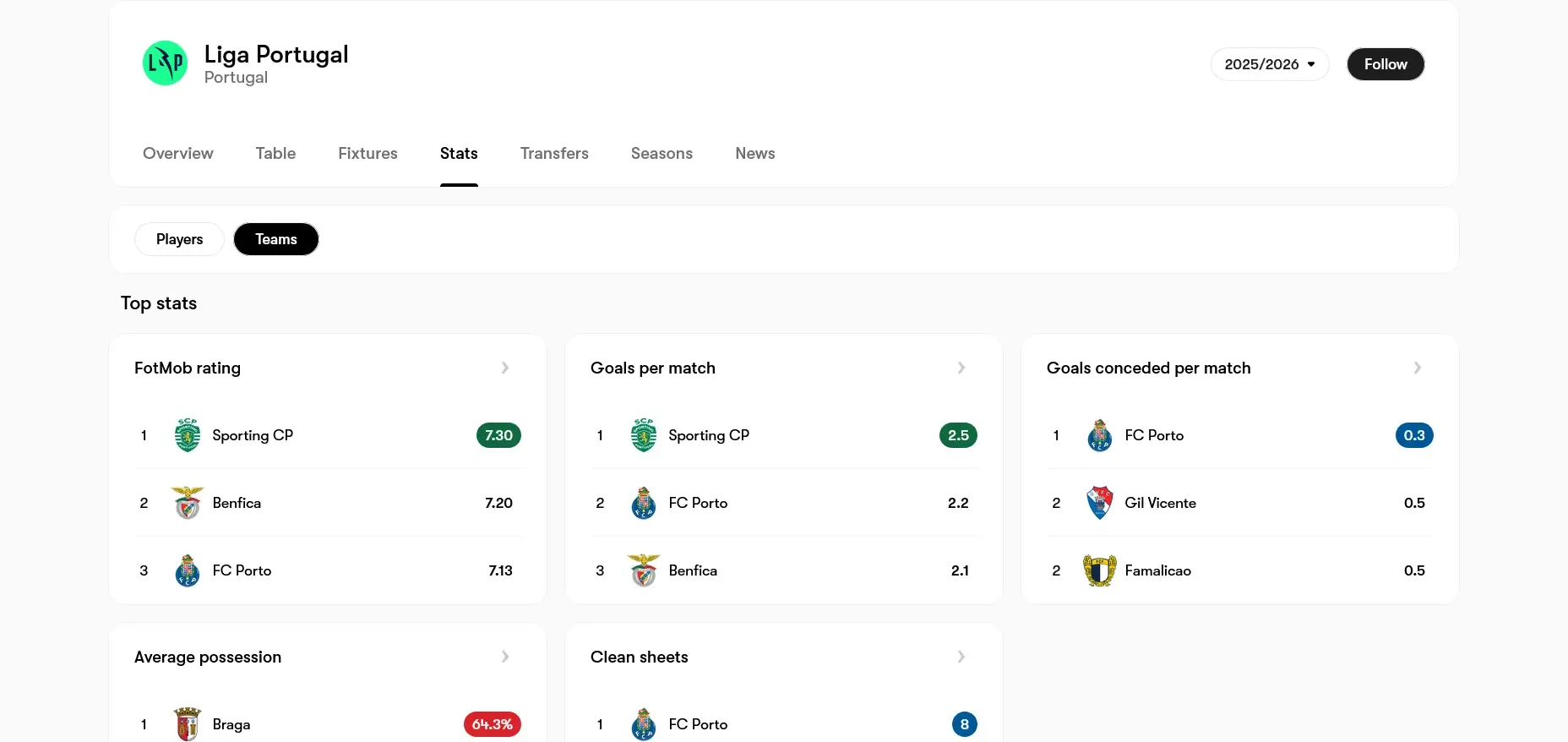Click FC Porto crest in Clean sheets card
The width and height of the screenshot is (1568, 742).
[644, 724]
